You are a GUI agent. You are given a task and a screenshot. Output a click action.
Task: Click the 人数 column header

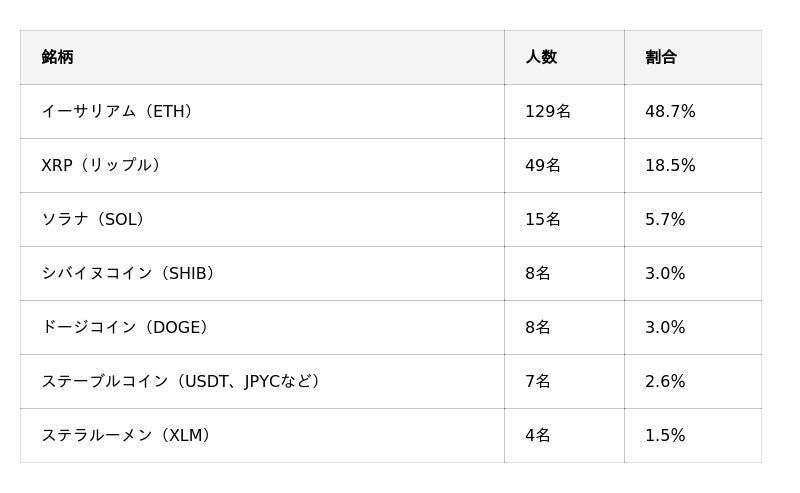pos(541,57)
